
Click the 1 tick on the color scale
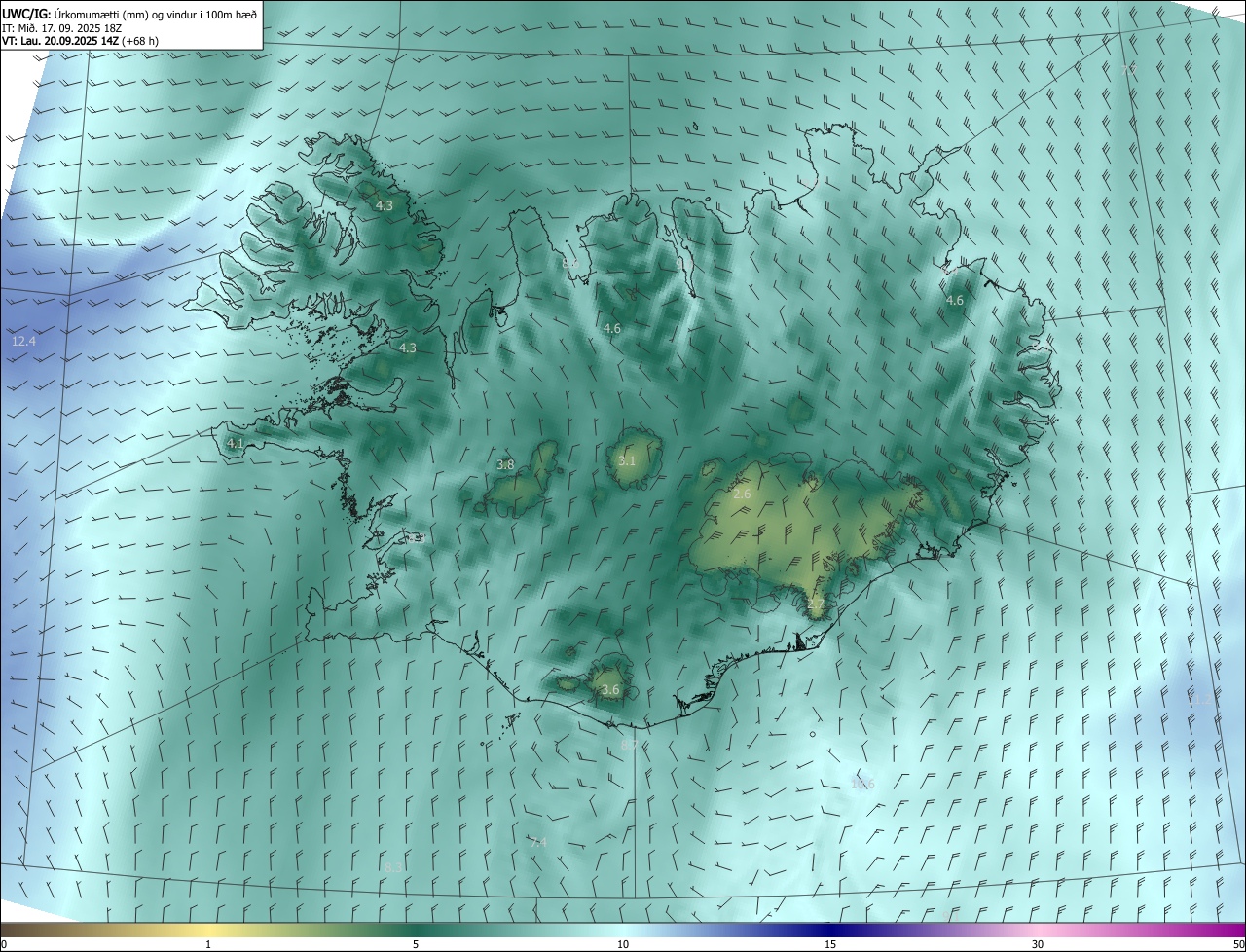(208, 945)
